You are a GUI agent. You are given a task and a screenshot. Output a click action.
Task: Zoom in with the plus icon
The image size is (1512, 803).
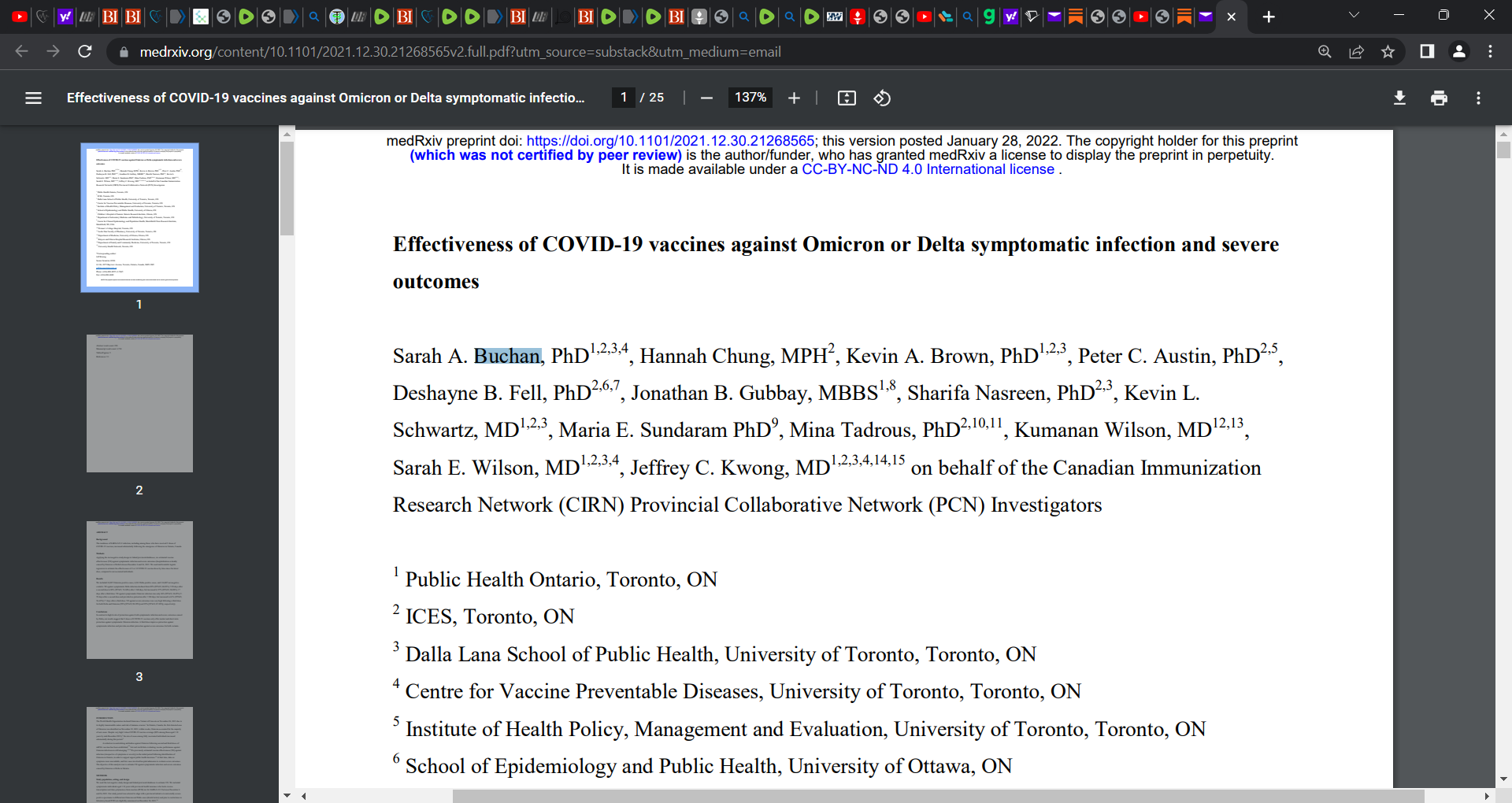(794, 98)
